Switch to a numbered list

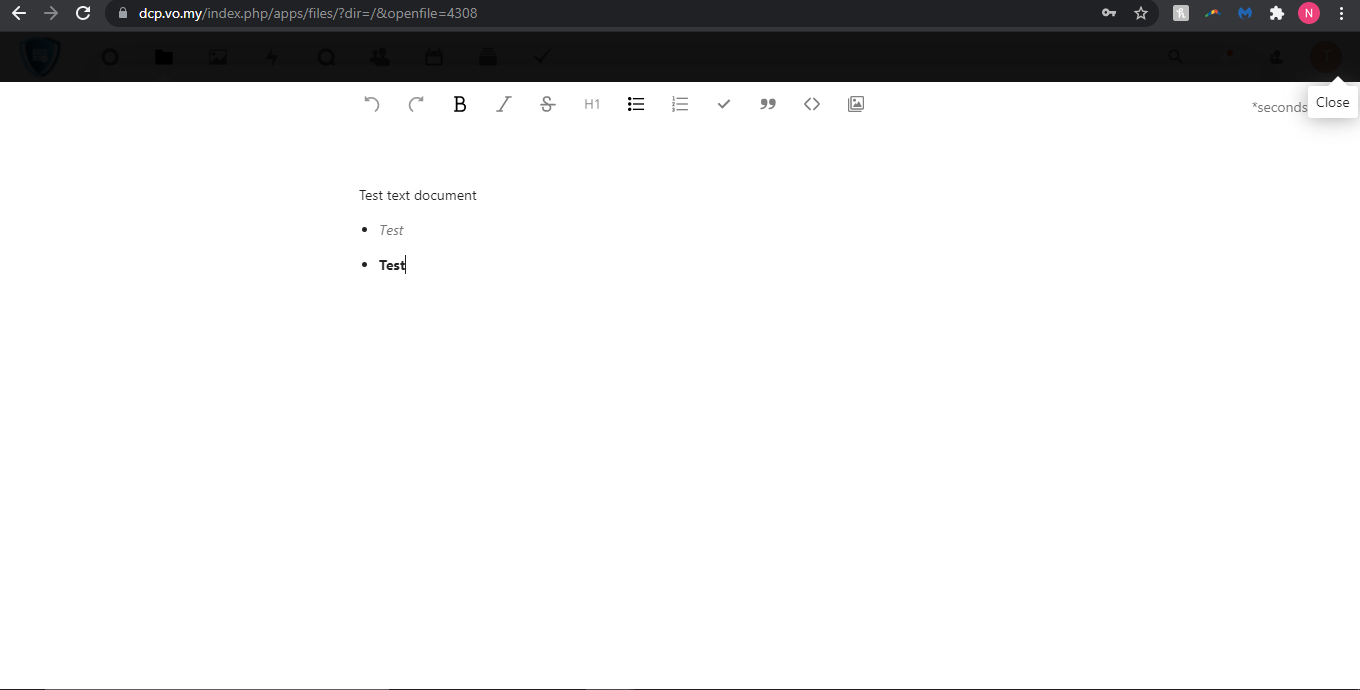tap(680, 104)
